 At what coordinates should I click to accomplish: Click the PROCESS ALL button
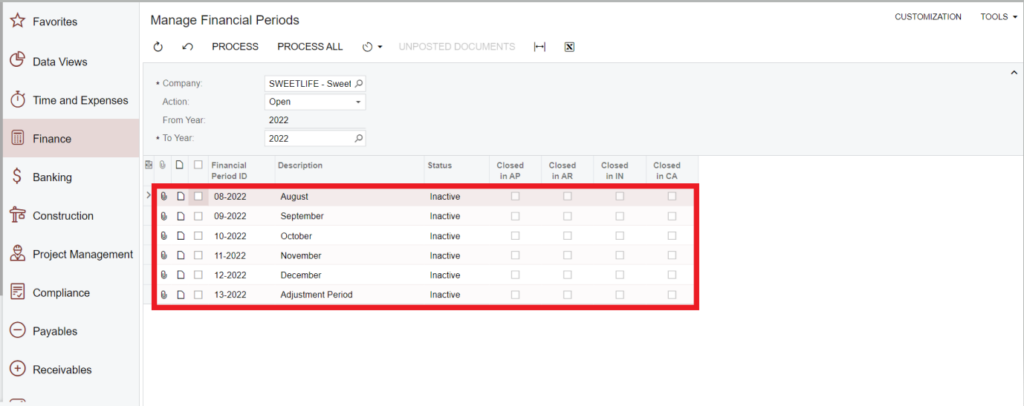pos(309,47)
